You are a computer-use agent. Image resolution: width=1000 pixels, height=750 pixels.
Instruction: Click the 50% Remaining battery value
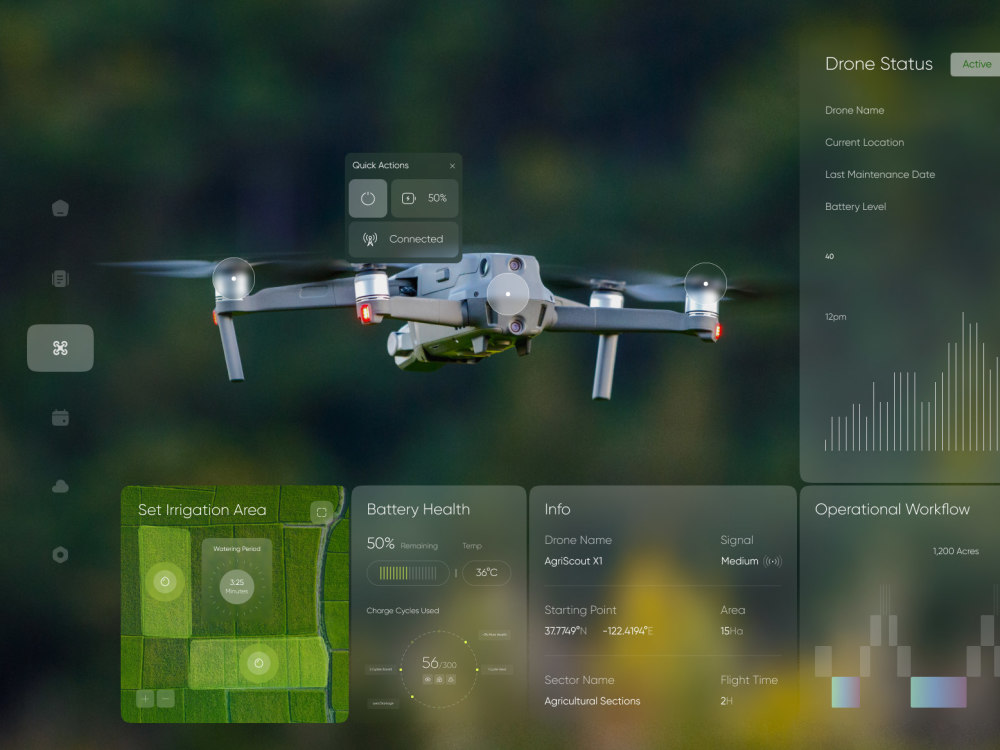click(x=402, y=543)
